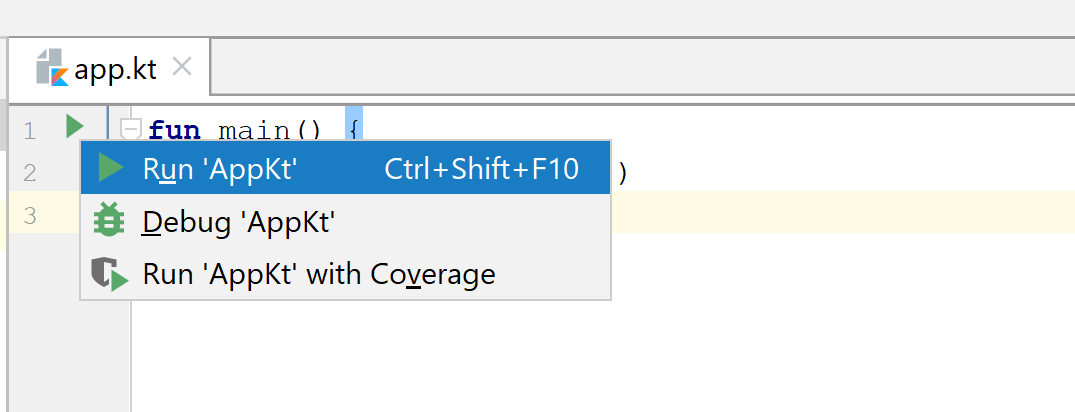1075x412 pixels.
Task: Click the Kotlin file icon on app.kt tab
Action: coord(51,69)
